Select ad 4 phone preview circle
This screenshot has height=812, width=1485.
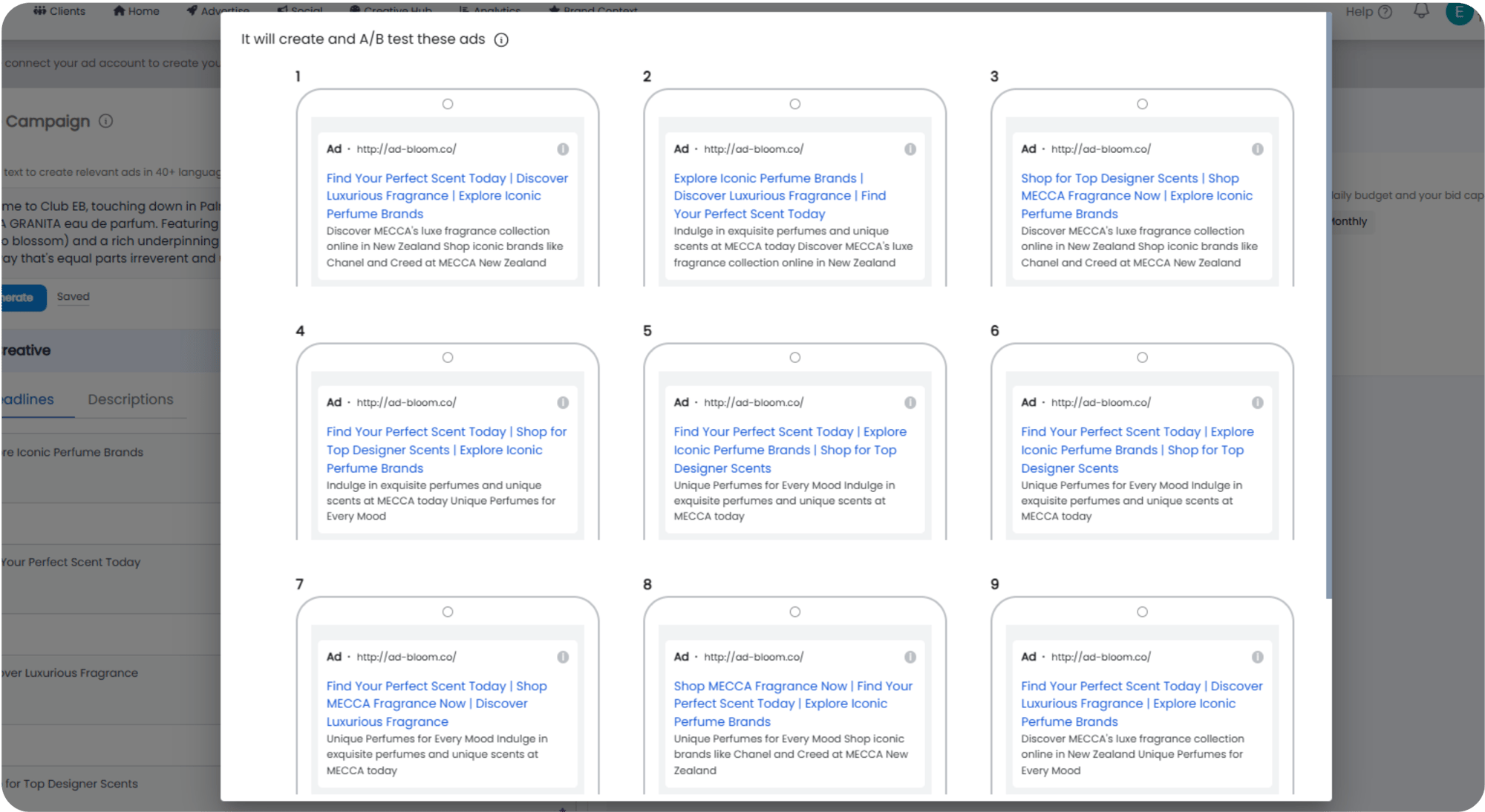pyautogui.click(x=448, y=358)
